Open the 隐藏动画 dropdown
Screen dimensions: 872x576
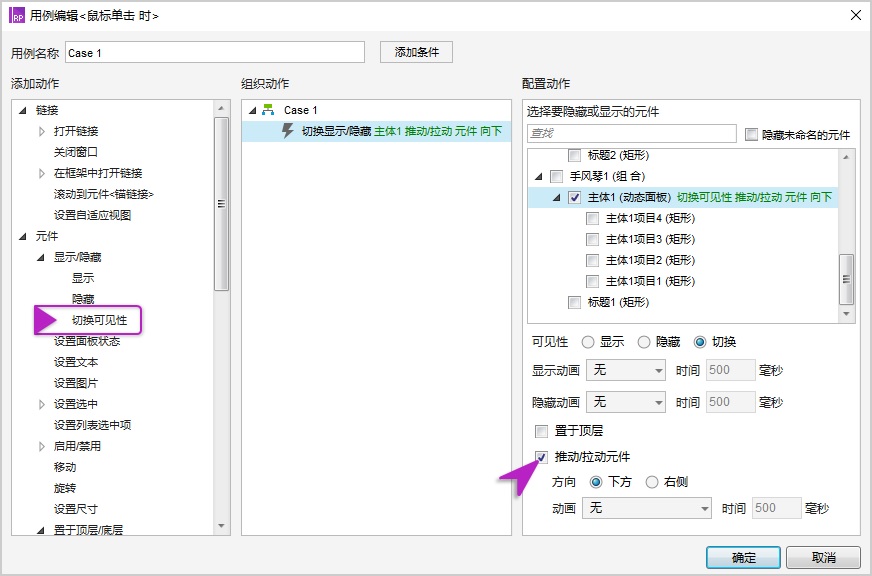(626, 402)
